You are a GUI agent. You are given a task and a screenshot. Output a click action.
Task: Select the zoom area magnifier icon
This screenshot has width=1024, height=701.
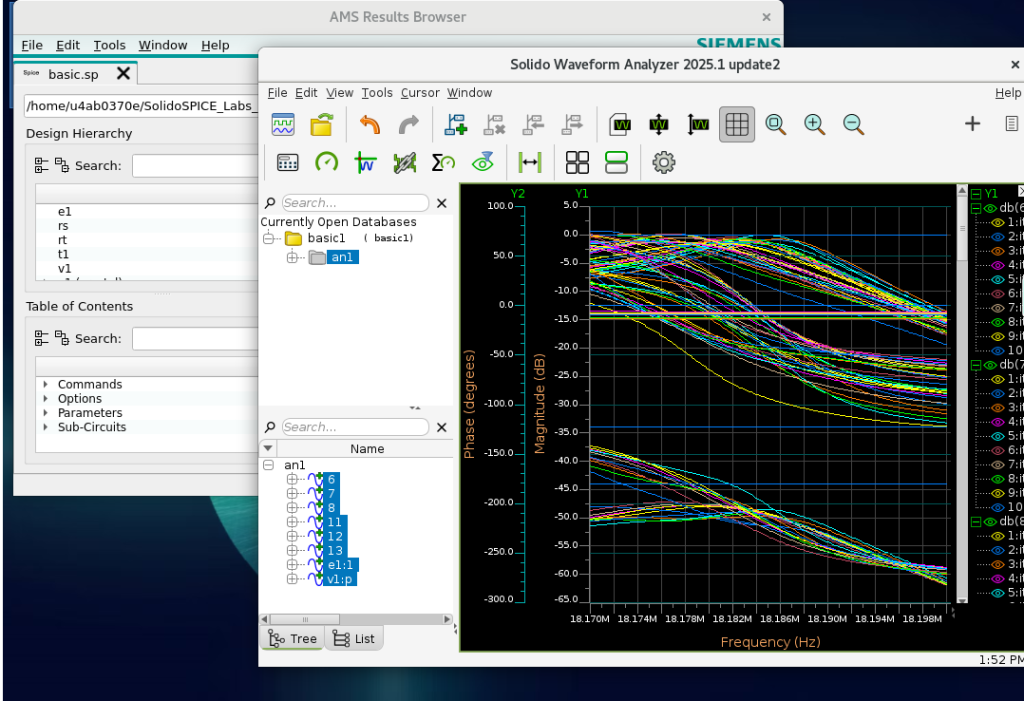click(776, 124)
